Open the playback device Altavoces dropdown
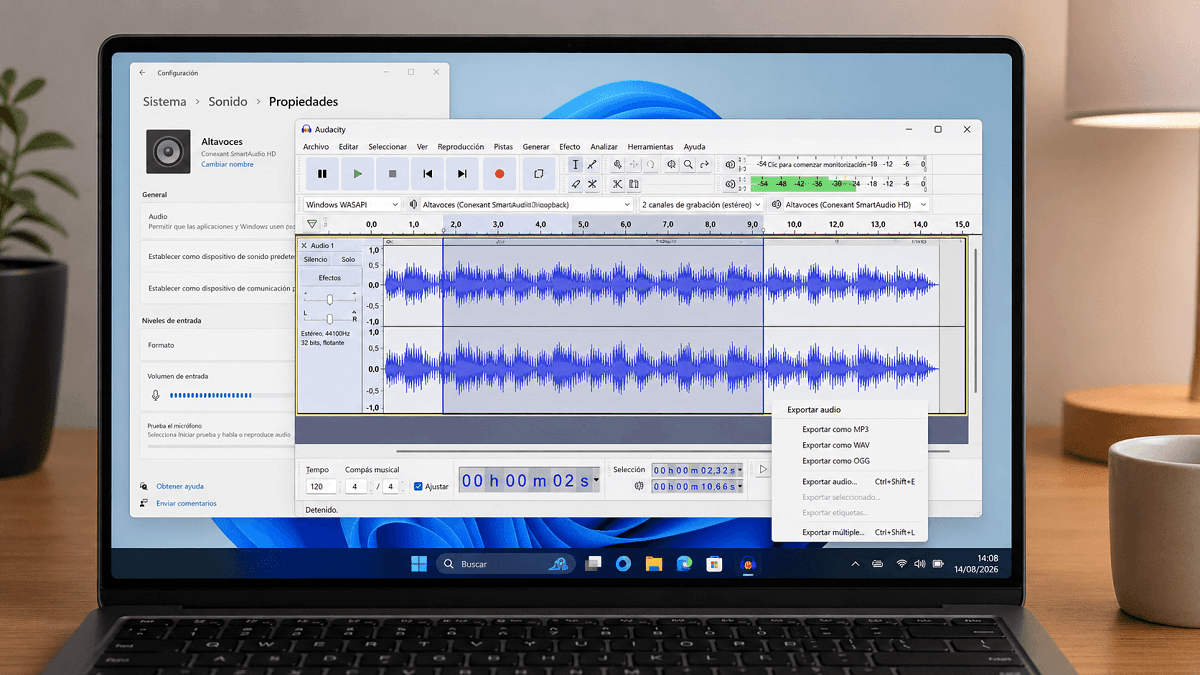 pyautogui.click(x=856, y=204)
